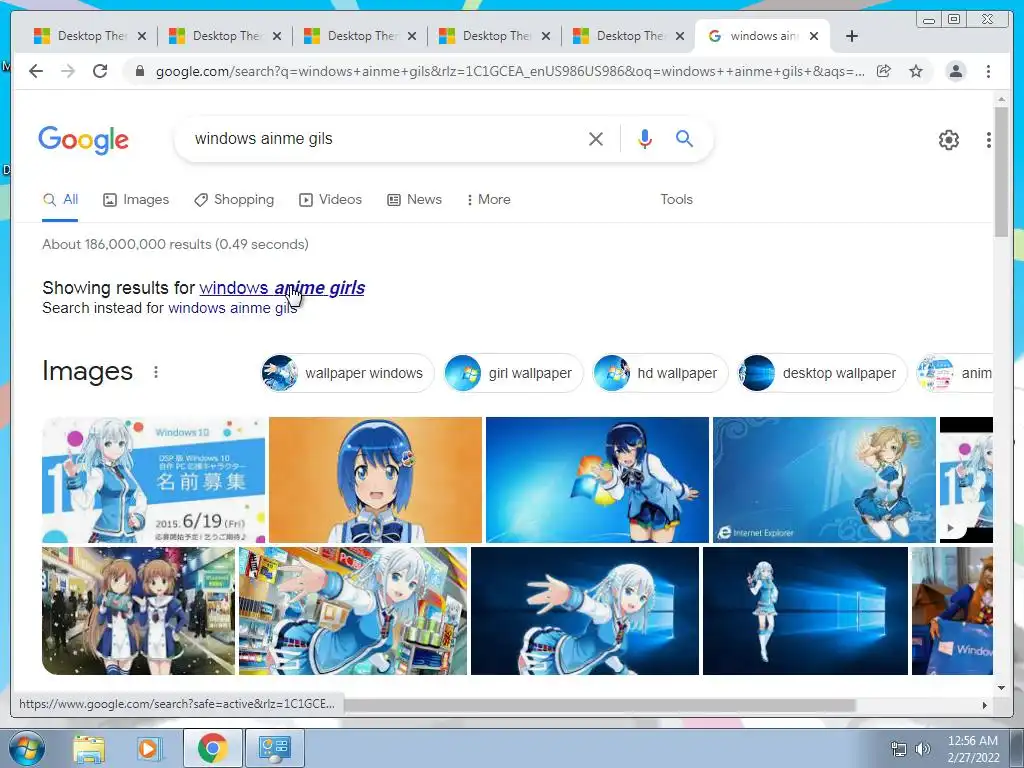The width and height of the screenshot is (1024, 768).
Task: Click the Google logo
Action: (84, 140)
